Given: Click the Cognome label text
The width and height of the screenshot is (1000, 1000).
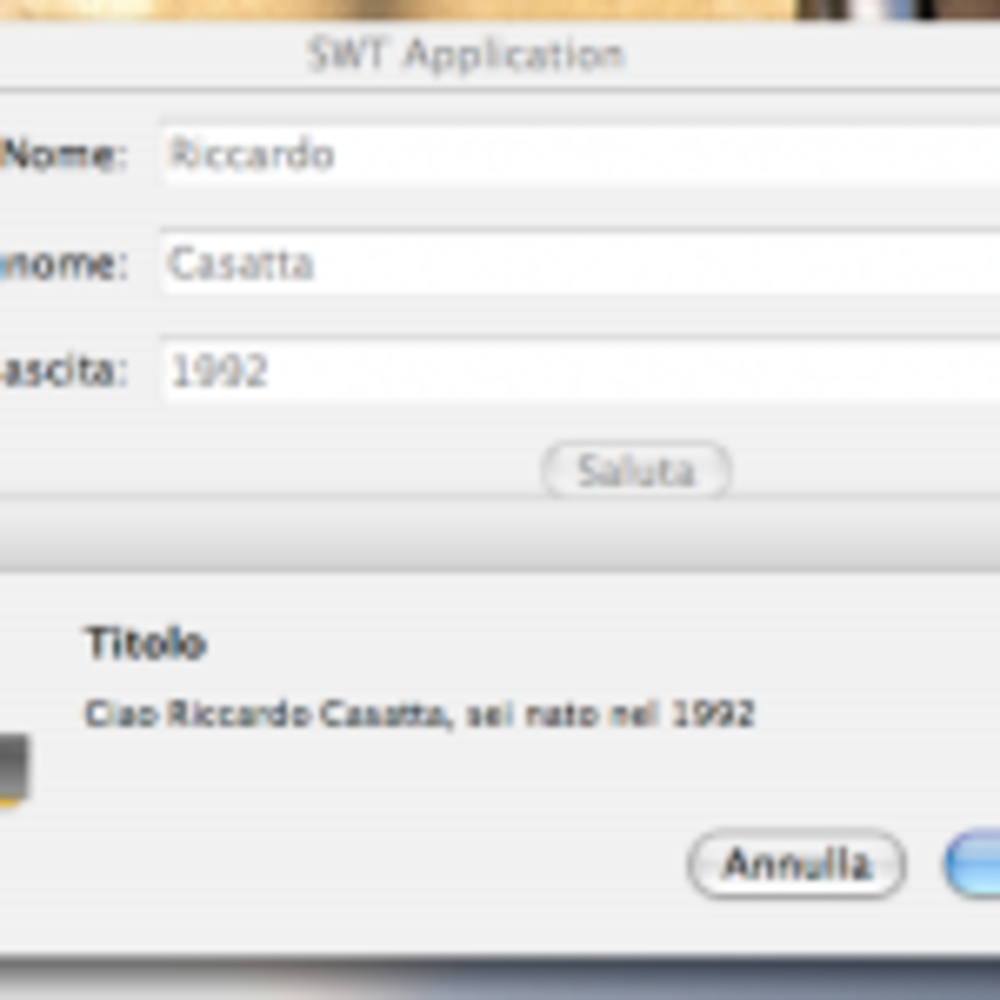Looking at the screenshot, I should (x=64, y=264).
